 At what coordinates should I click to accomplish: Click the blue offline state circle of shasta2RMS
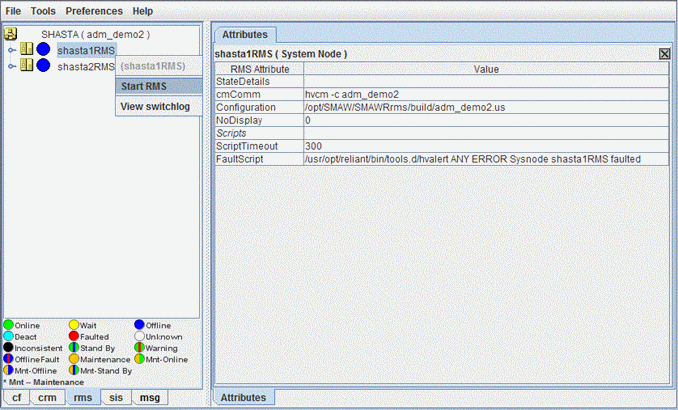(43, 65)
